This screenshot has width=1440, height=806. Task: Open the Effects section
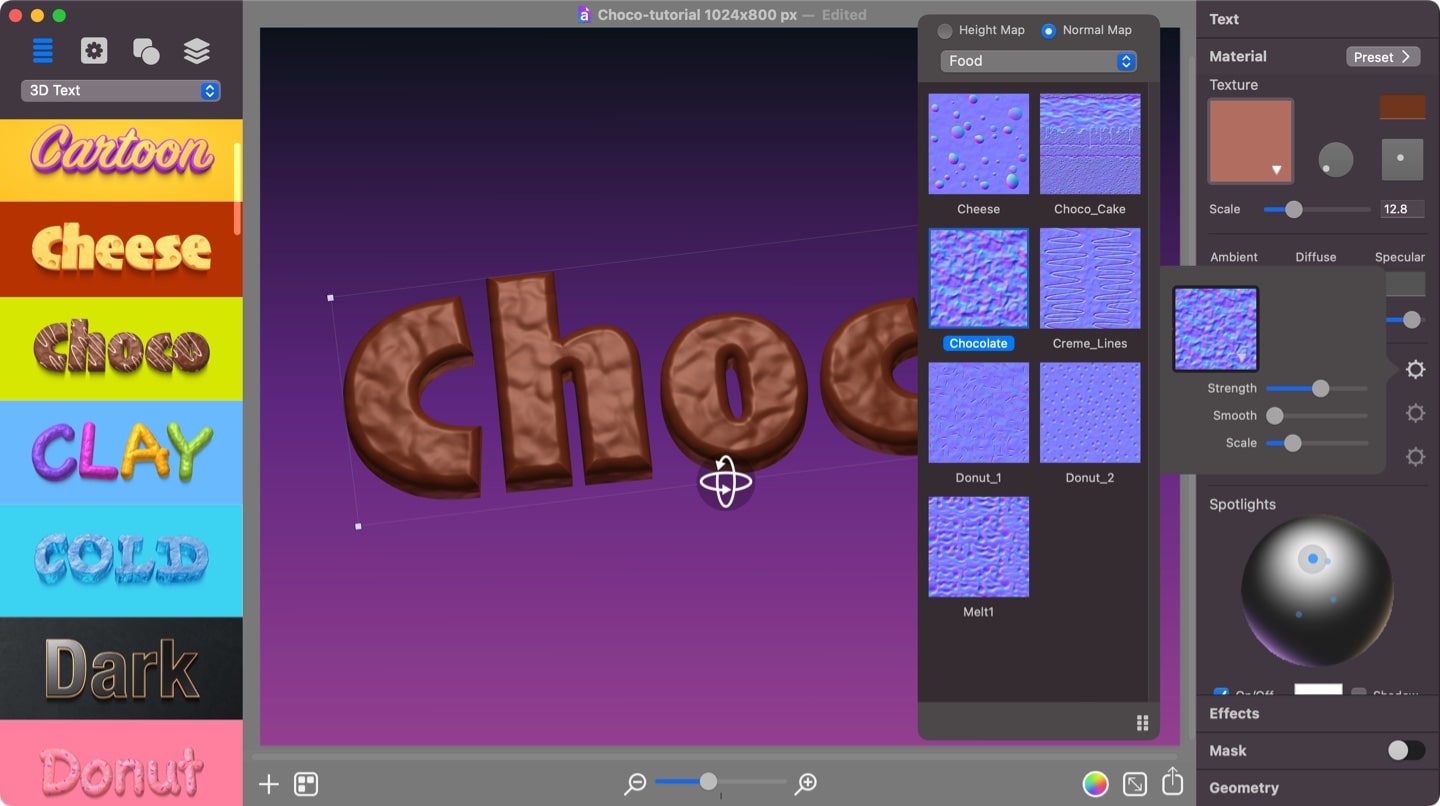[x=1234, y=713]
